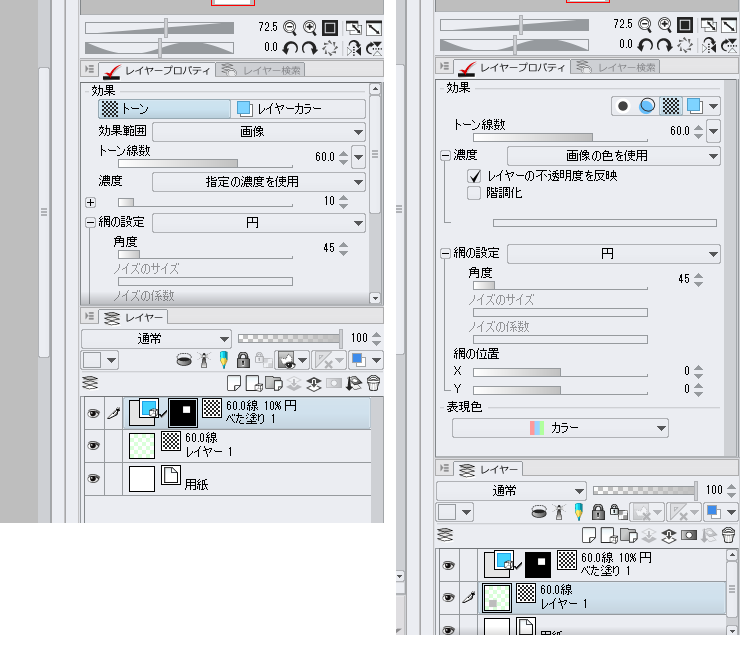
Task: Create new raster layer in left screenshot
Action: tap(234, 383)
